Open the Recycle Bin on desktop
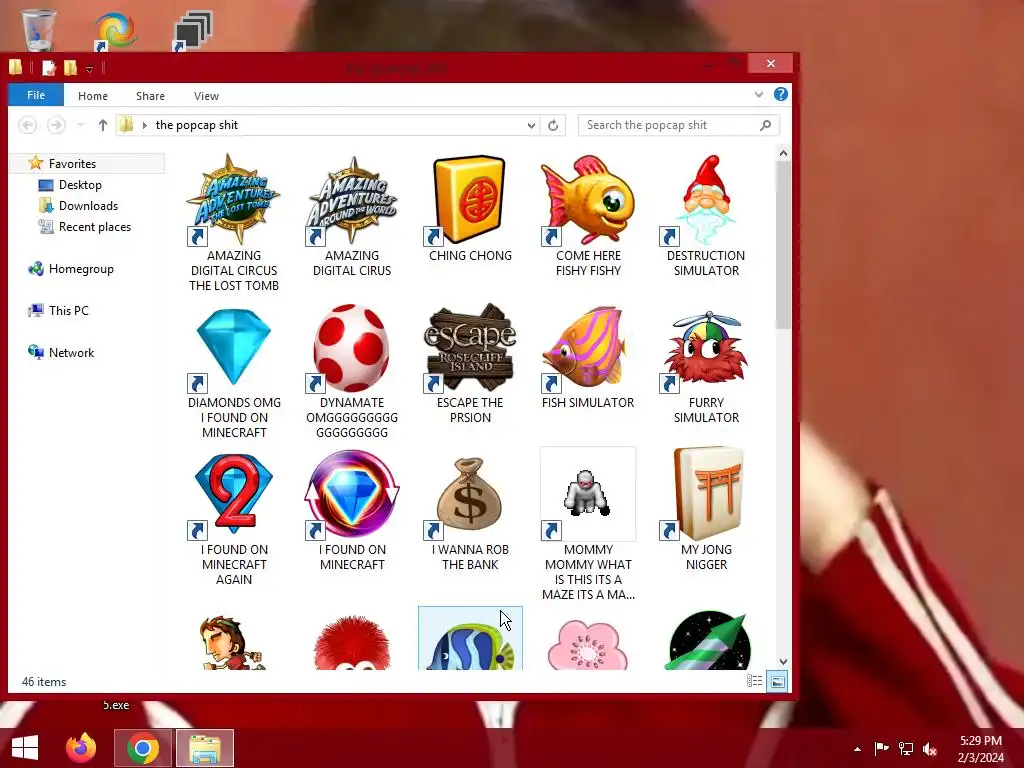Viewport: 1024px width, 768px height. tap(39, 29)
